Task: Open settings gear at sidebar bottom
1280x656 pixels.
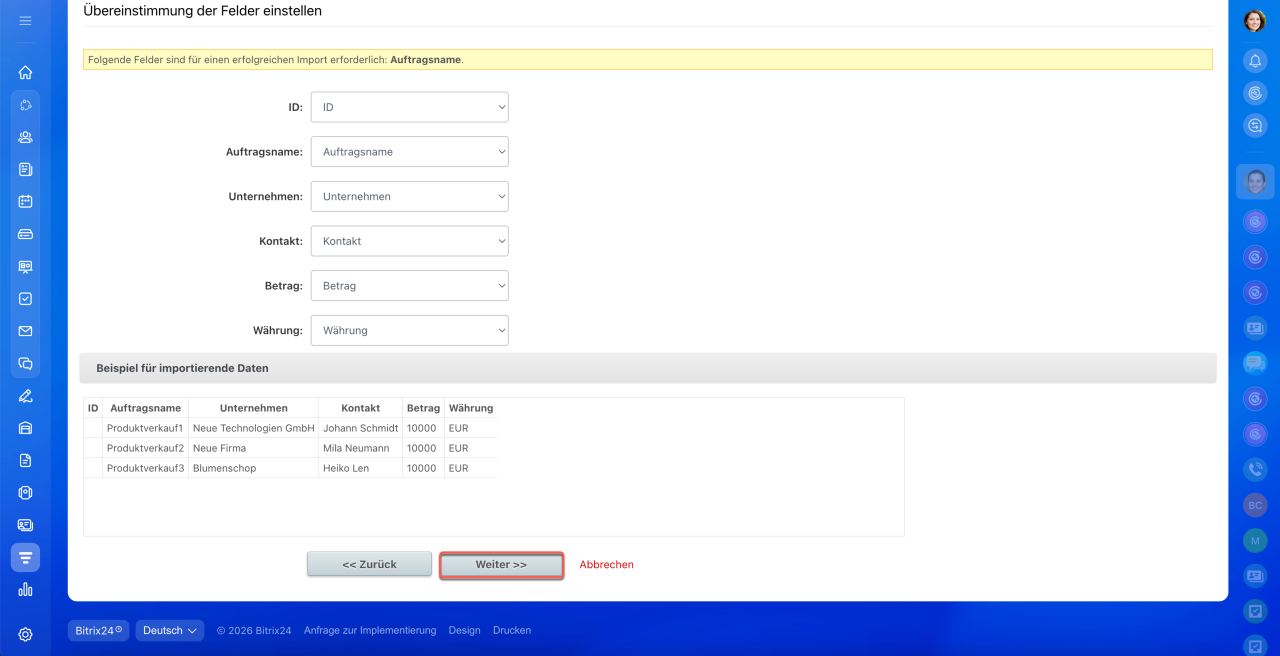Action: 25,634
